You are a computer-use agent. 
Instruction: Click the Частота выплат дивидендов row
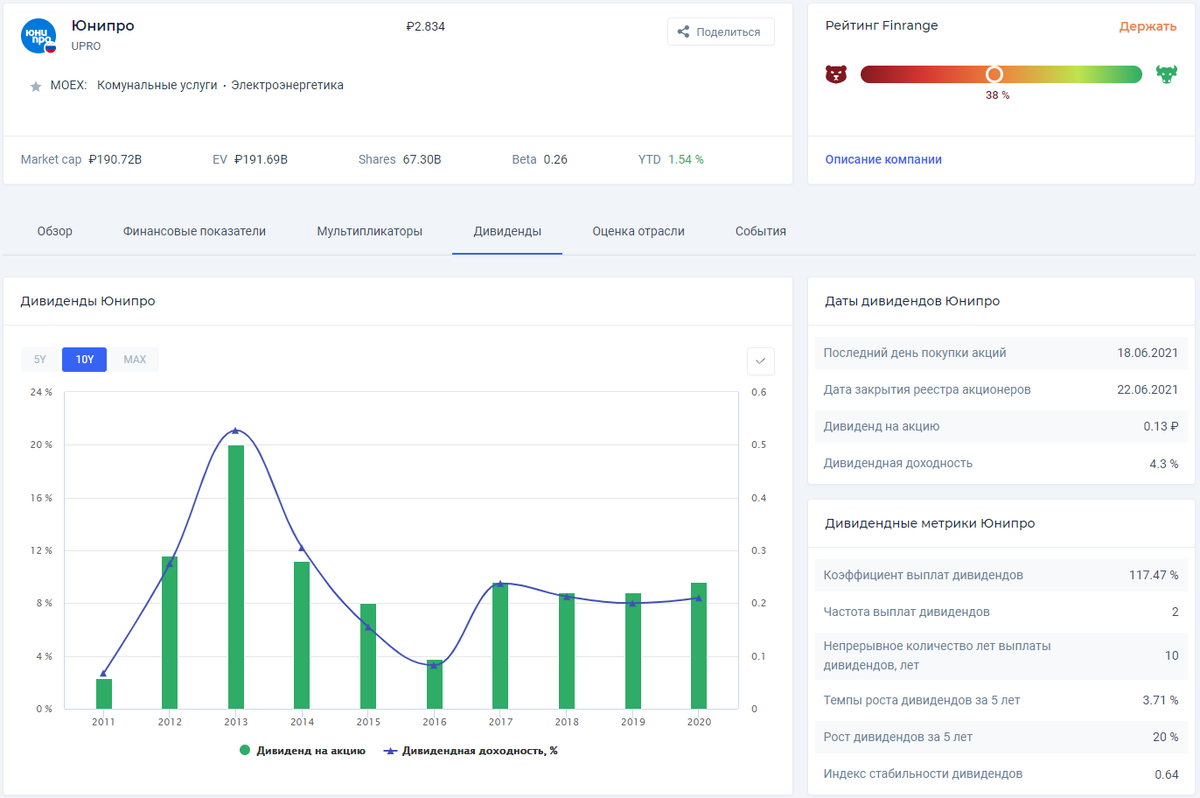[x=1001, y=612]
